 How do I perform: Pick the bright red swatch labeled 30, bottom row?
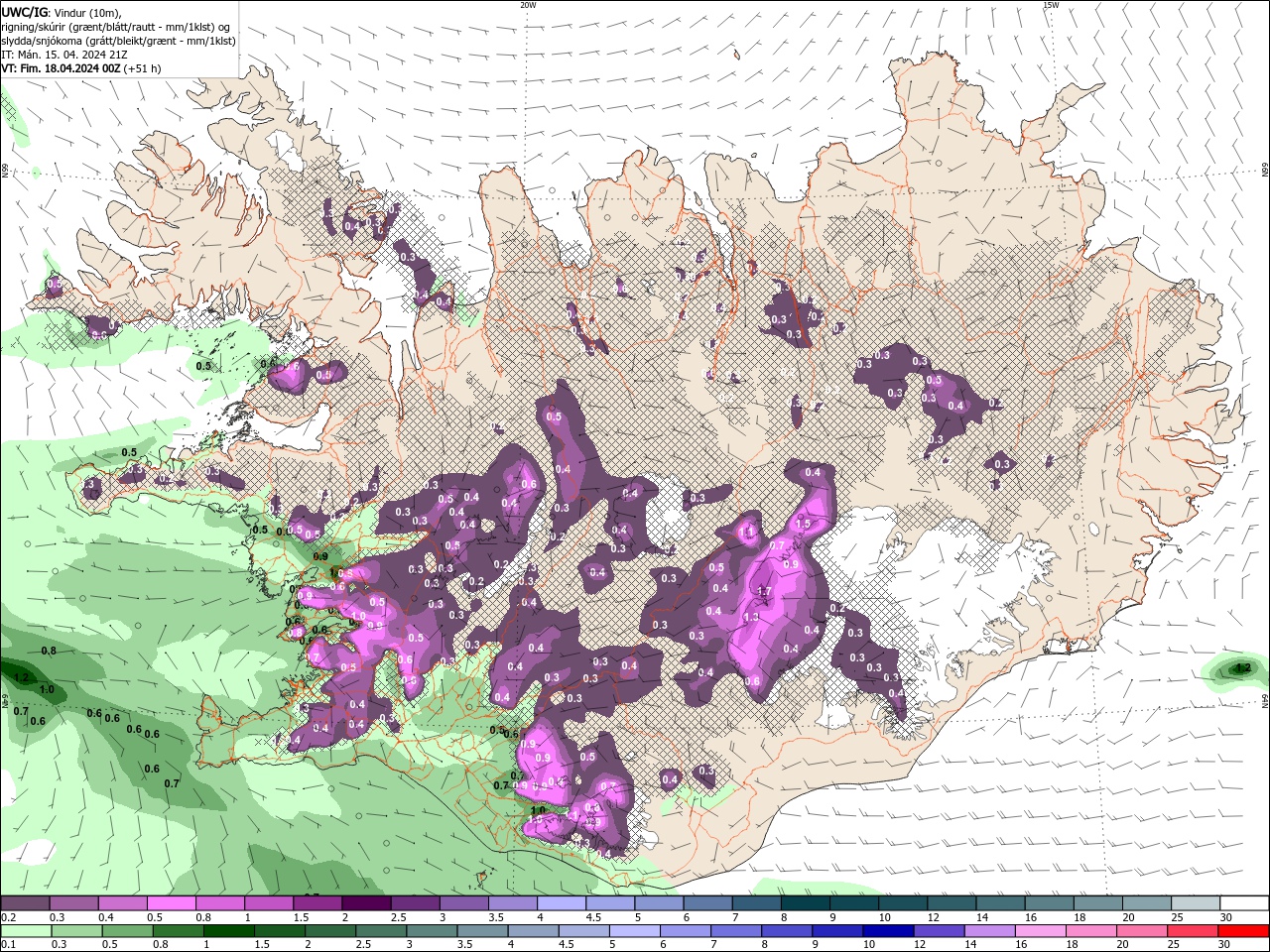1244,931
